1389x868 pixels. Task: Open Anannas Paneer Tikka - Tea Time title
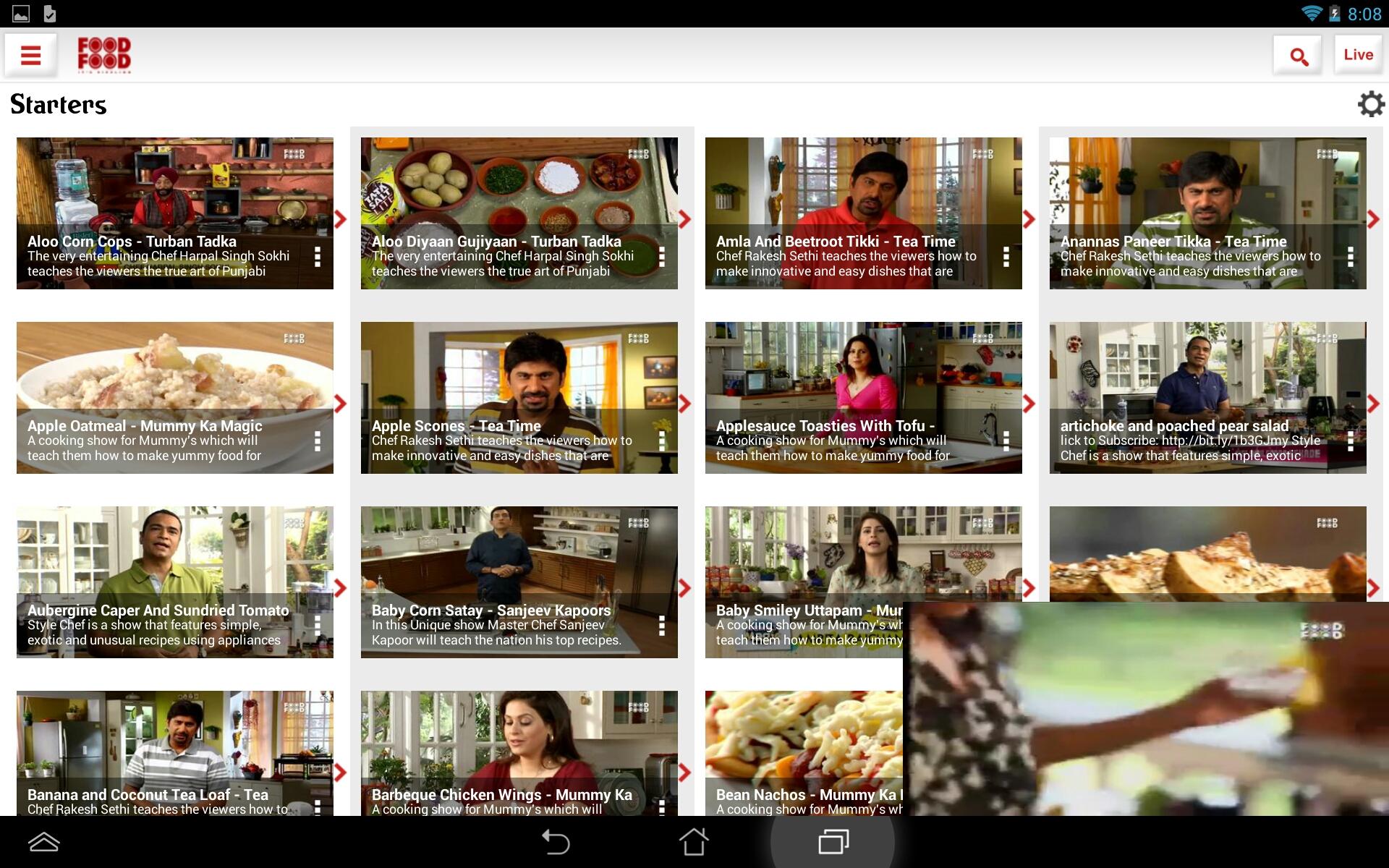(x=1173, y=242)
